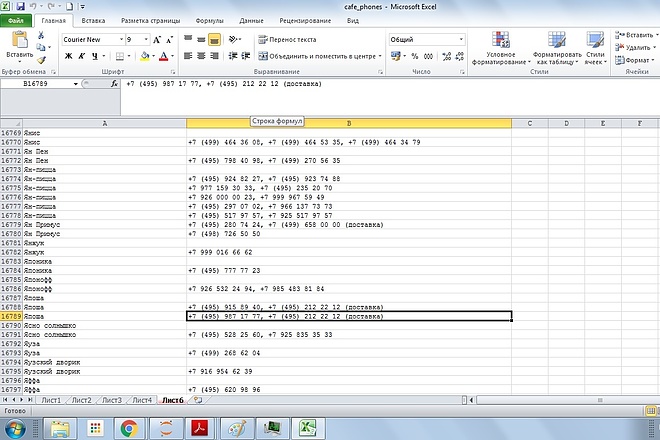Click the Paste (Вставить) clipboard icon
Screen dimensions: 660x440
point(19,40)
